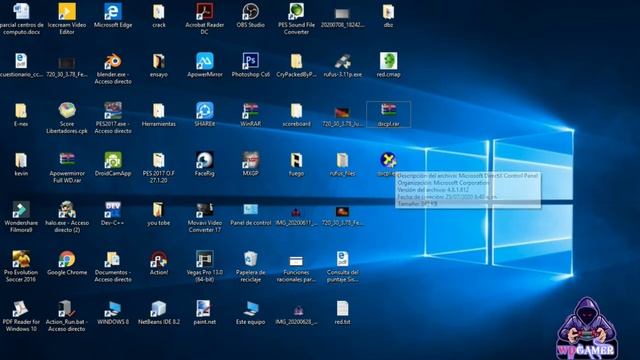Select Score Libertadores.cpk file

67,118
